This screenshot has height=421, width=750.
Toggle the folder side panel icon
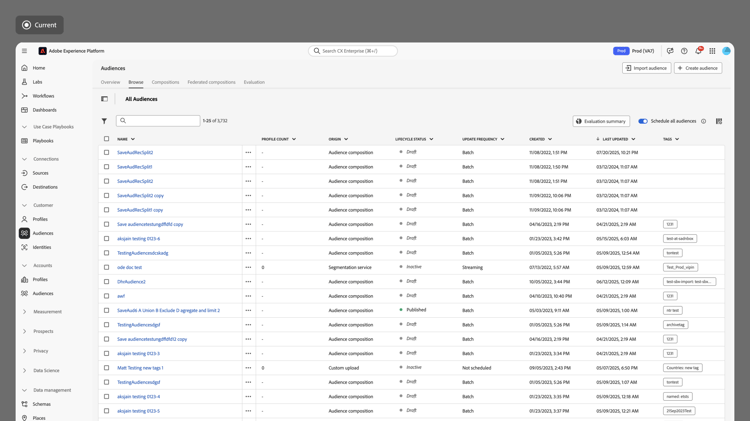pos(104,99)
